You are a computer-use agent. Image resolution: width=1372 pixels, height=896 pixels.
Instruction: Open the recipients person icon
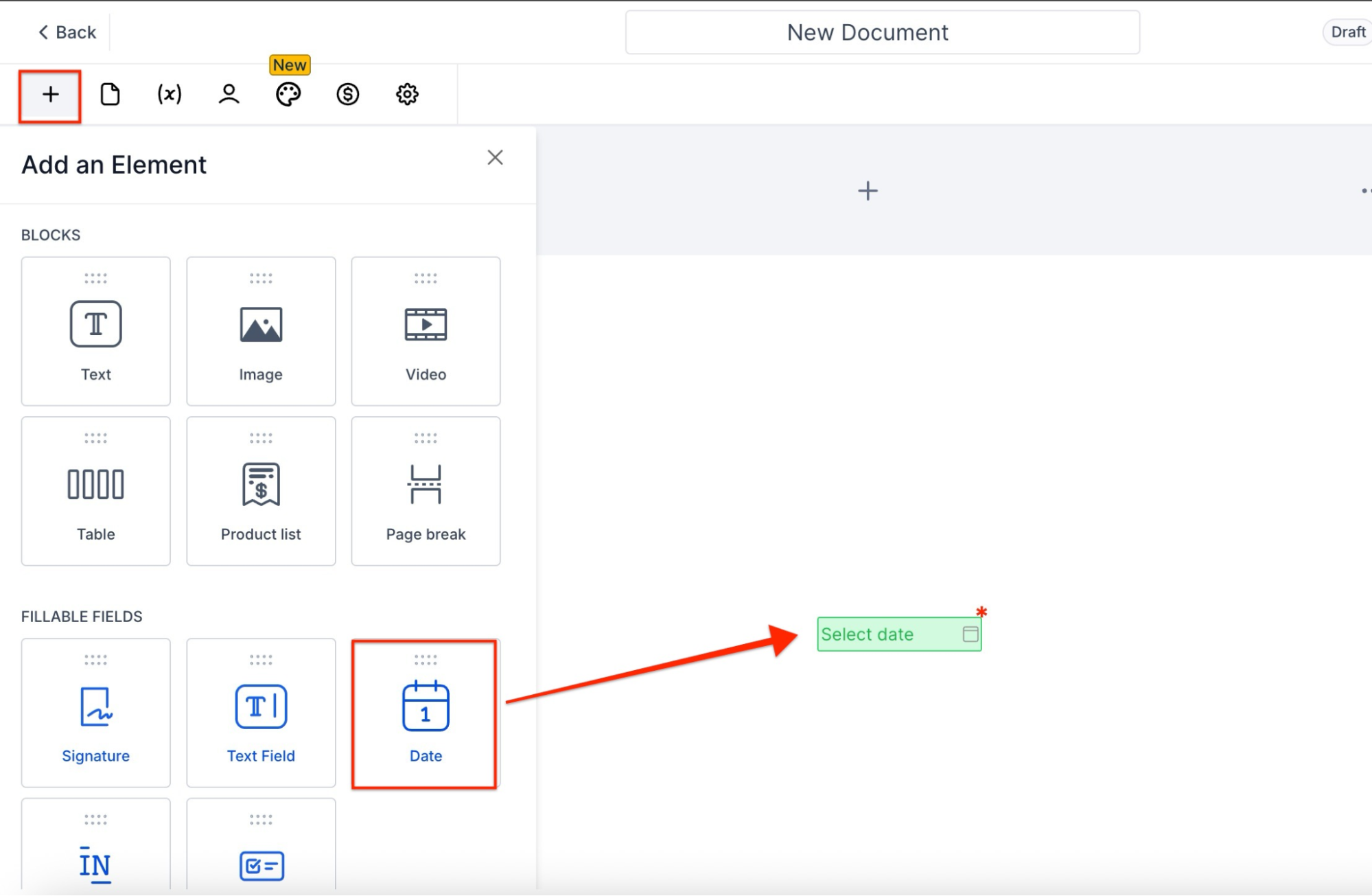(x=229, y=95)
